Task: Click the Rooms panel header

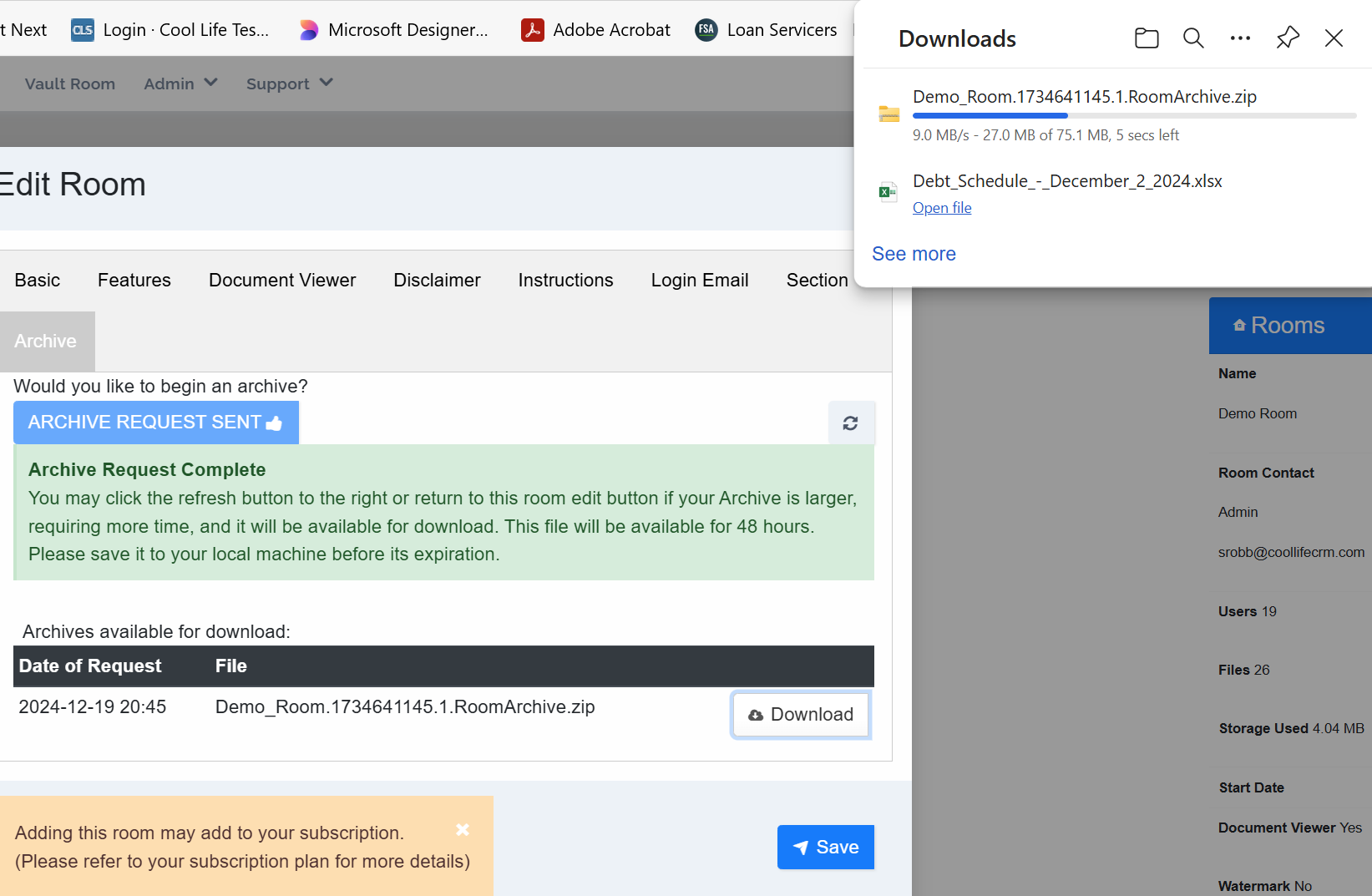Action: tap(1290, 326)
